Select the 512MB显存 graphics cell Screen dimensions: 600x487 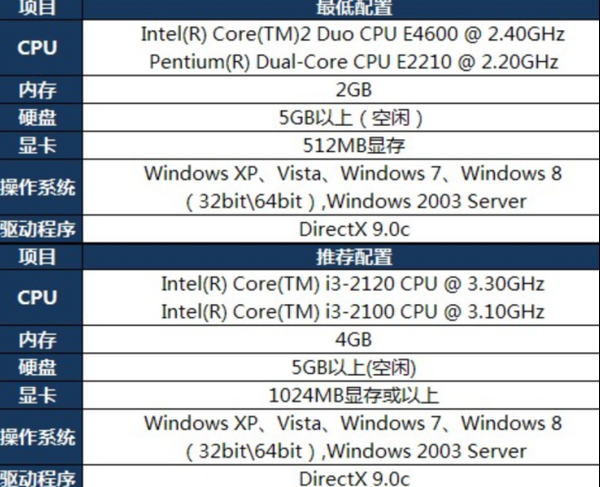[353, 146]
